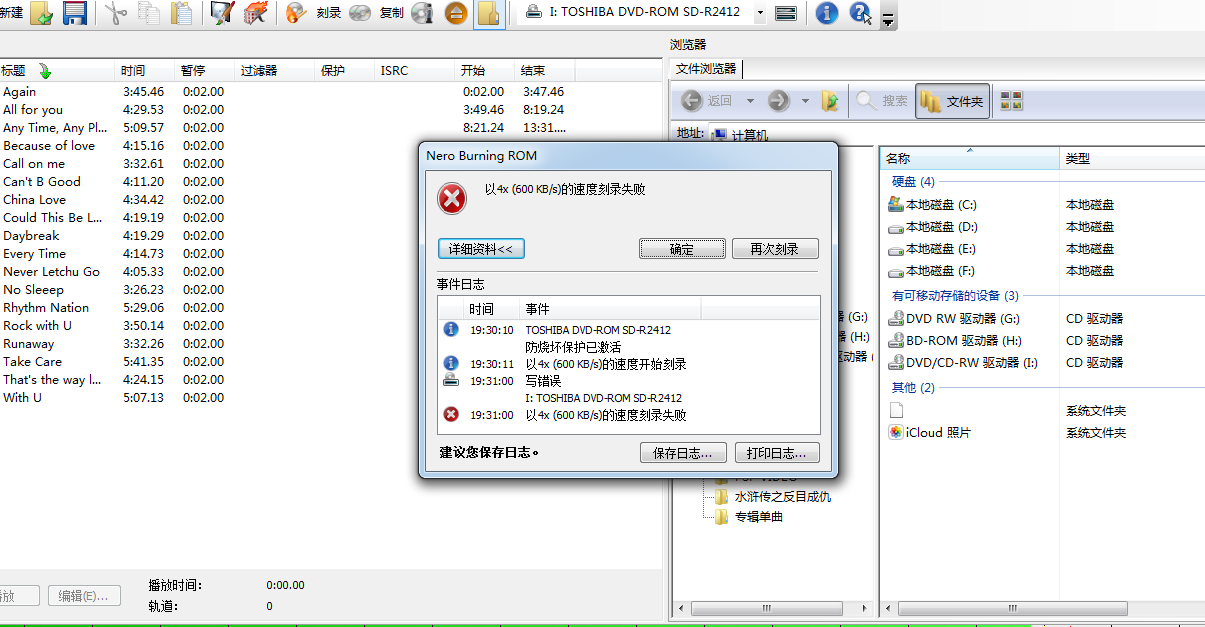Open the back history dropdown arrow

click(x=750, y=101)
